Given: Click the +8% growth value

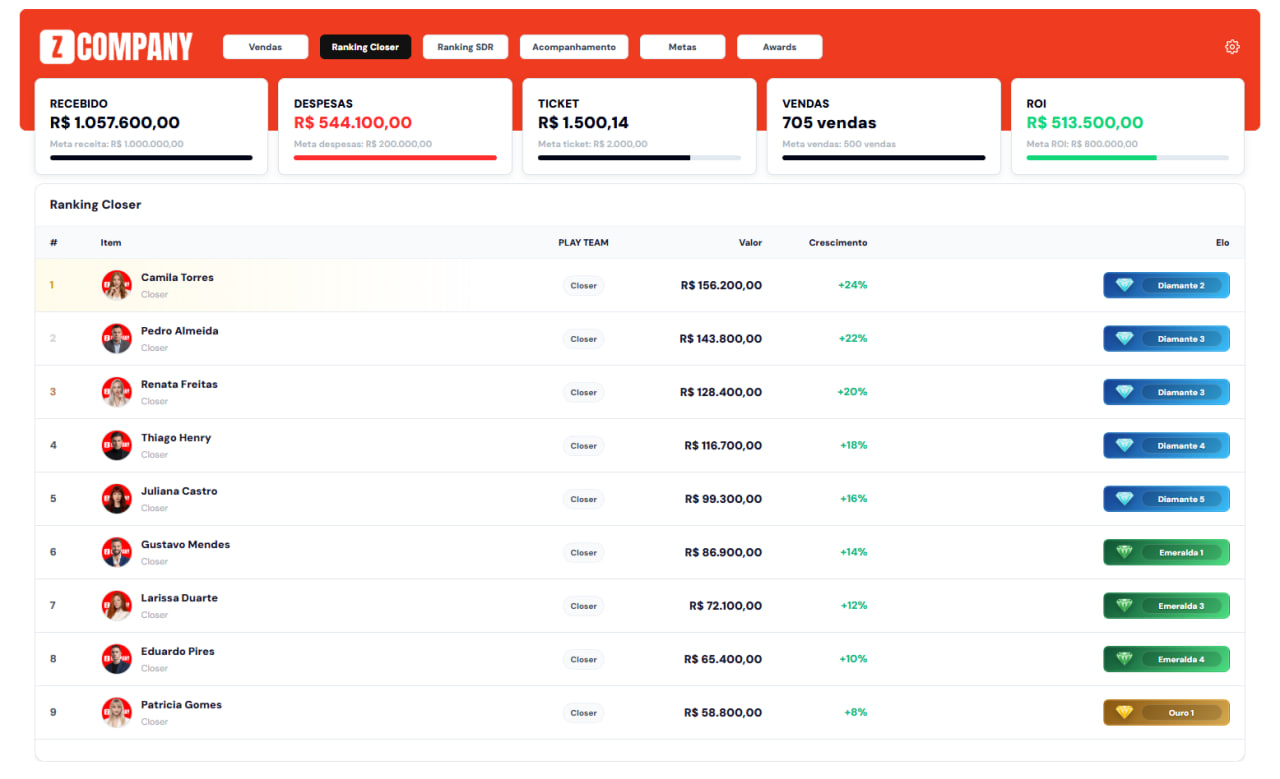Looking at the screenshot, I should pyautogui.click(x=855, y=712).
